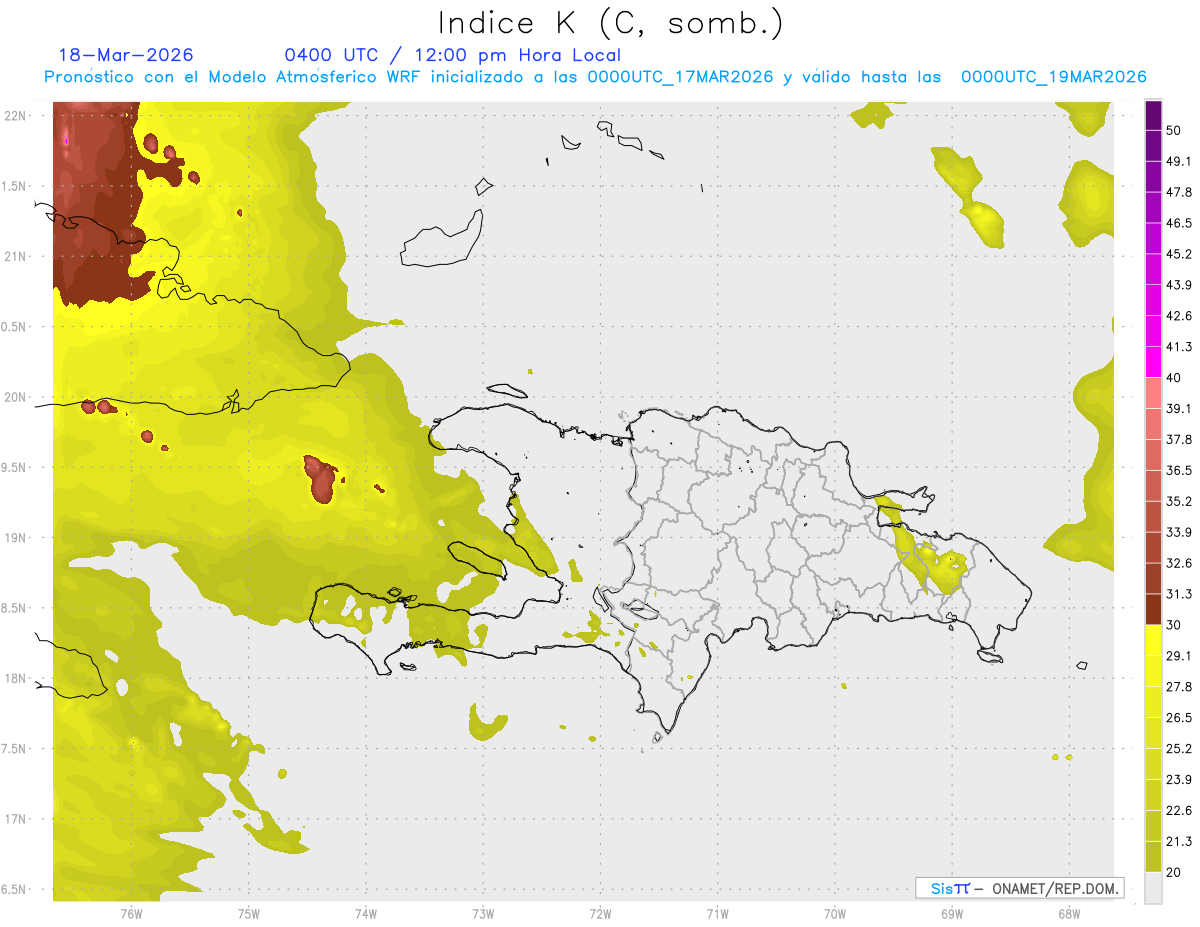Click the '69W' longitude label
Image resolution: width=1200 pixels, height=927 pixels.
[951, 913]
